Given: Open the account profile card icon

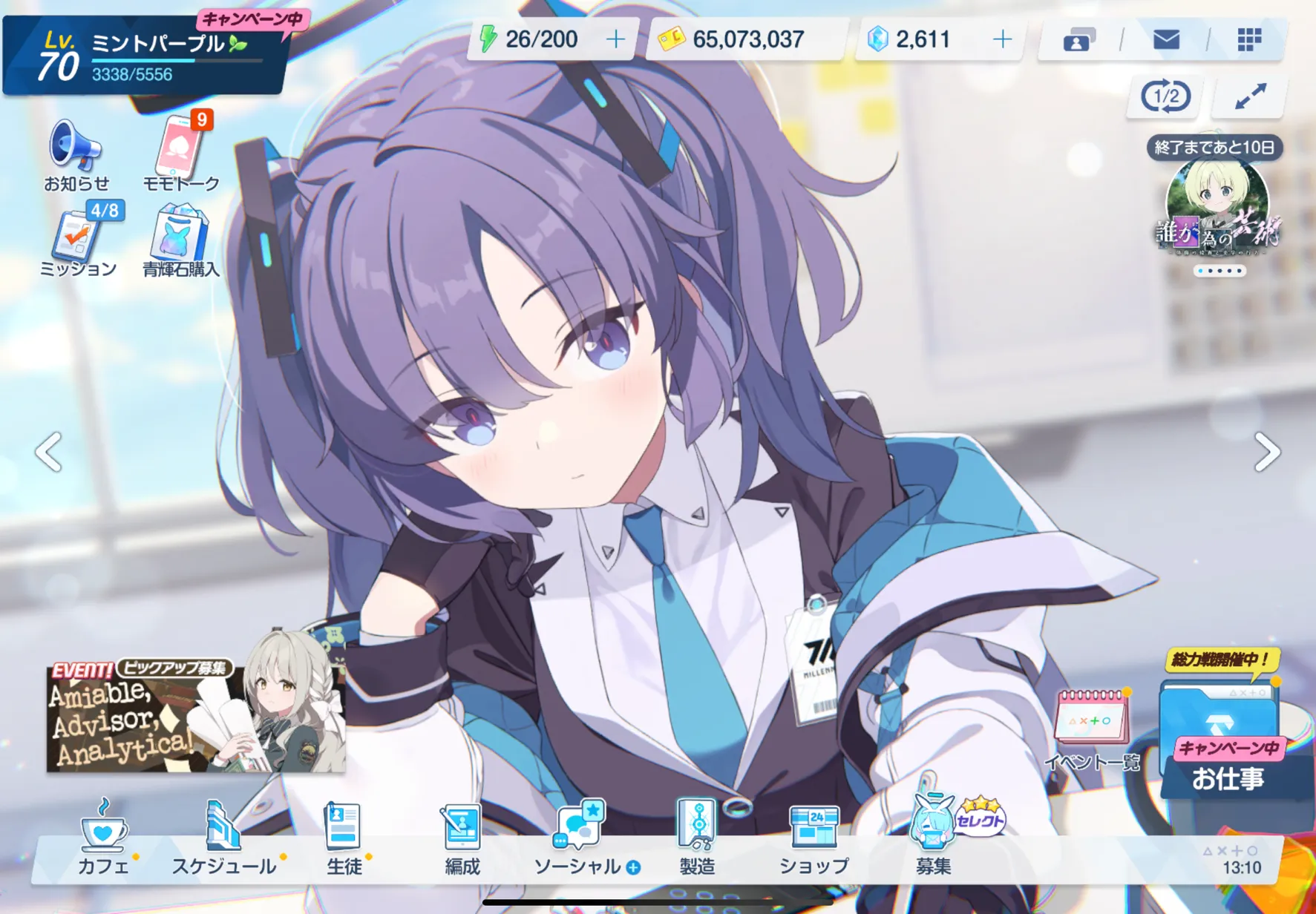Looking at the screenshot, I should tap(1078, 39).
